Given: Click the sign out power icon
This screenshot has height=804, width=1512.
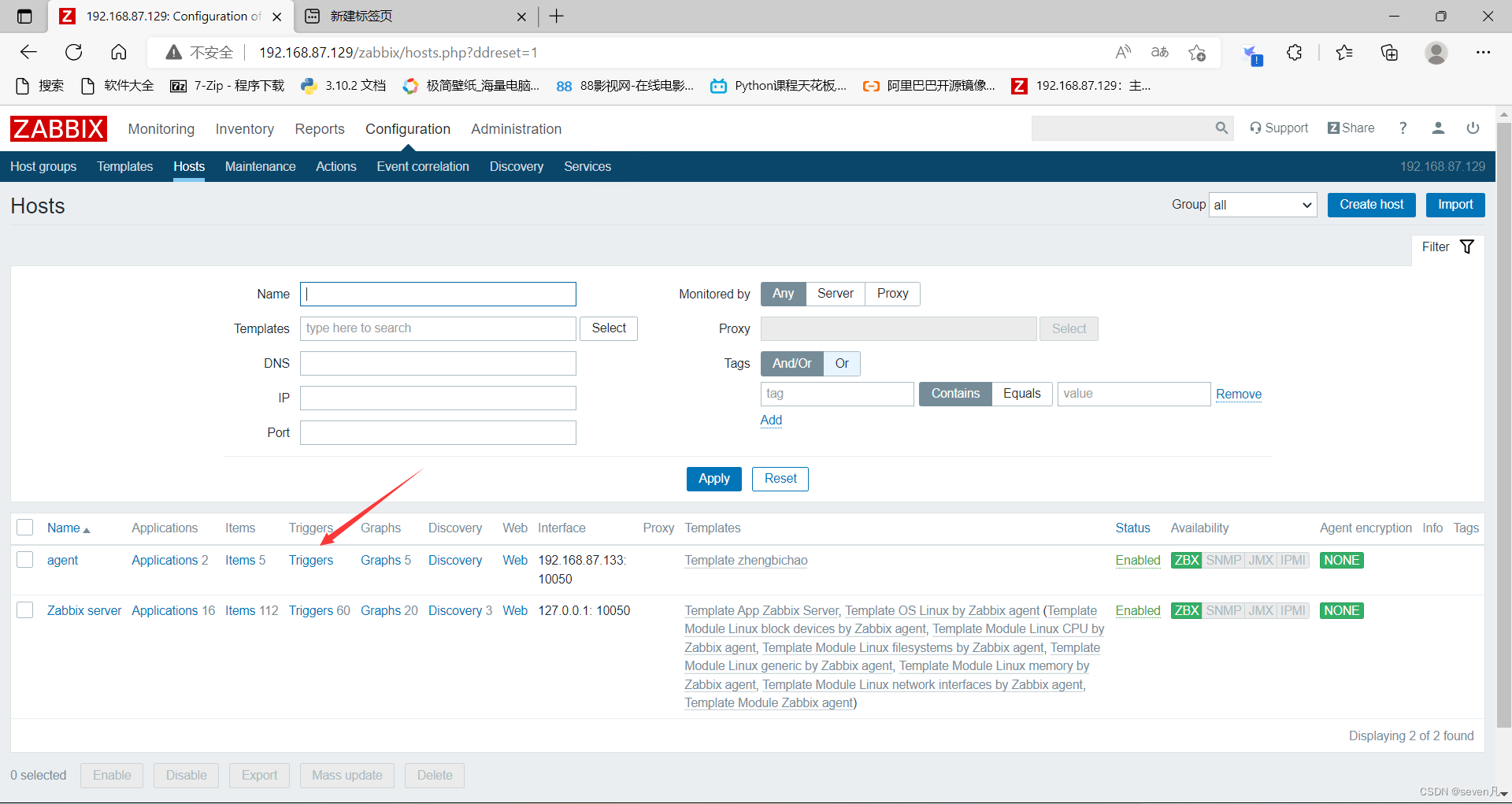Looking at the screenshot, I should point(1473,128).
